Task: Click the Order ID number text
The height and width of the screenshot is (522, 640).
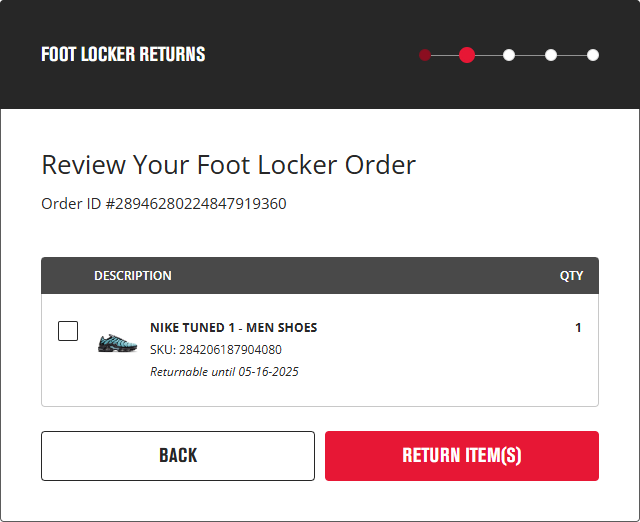Action: tap(164, 204)
